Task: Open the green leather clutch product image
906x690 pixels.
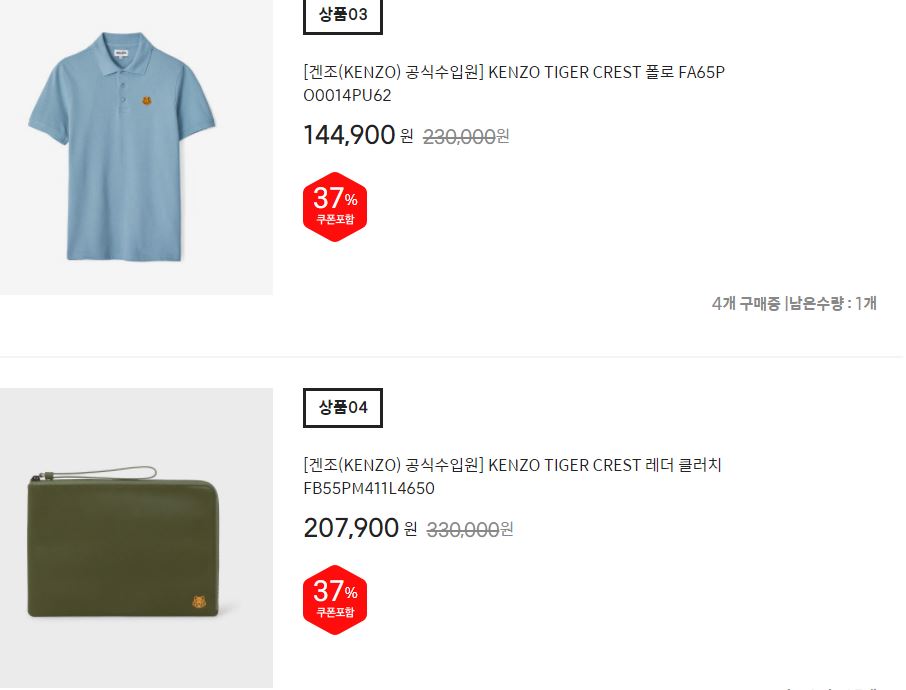Action: (x=136, y=538)
